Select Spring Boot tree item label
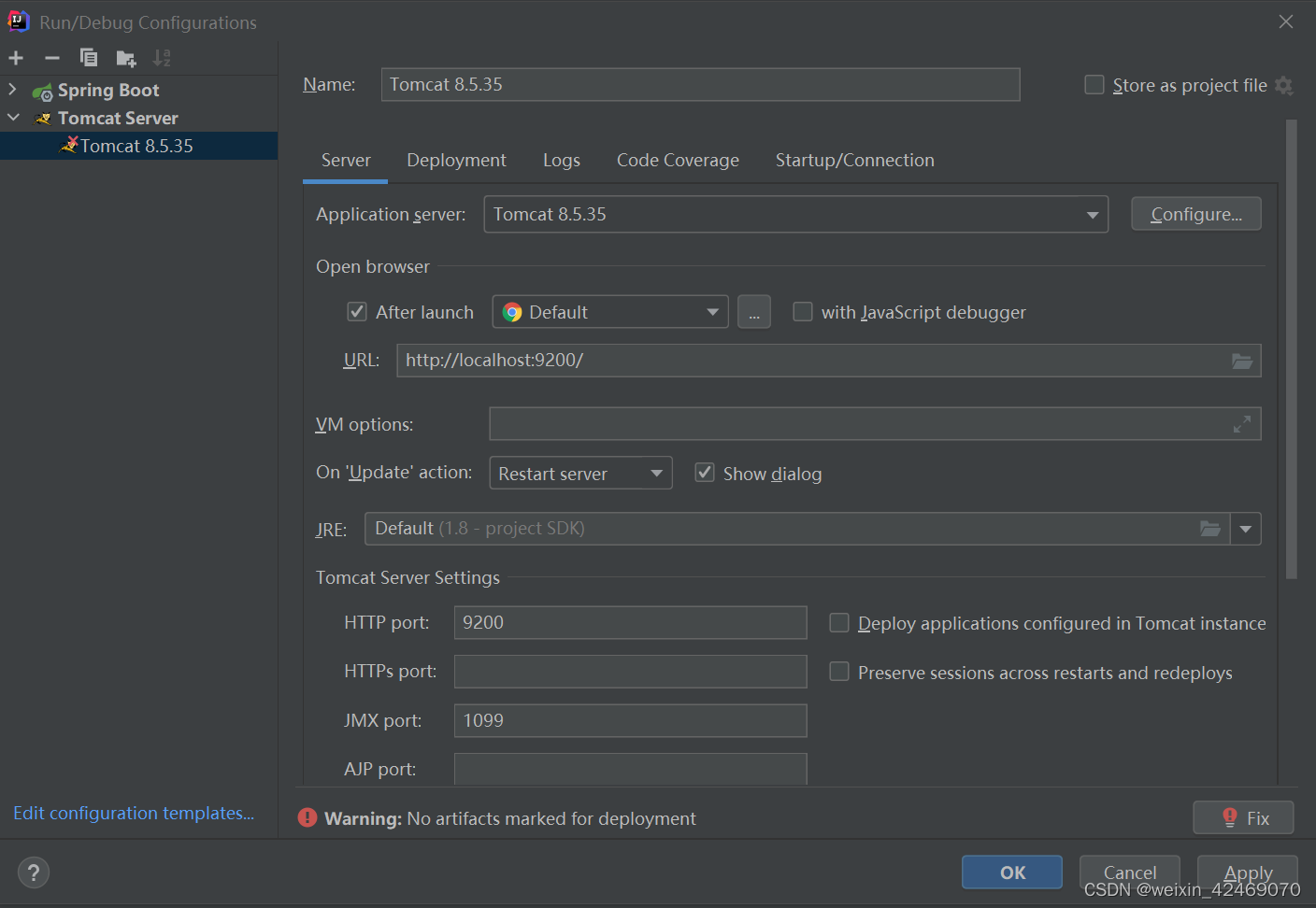Image resolution: width=1316 pixels, height=908 pixels. [108, 91]
